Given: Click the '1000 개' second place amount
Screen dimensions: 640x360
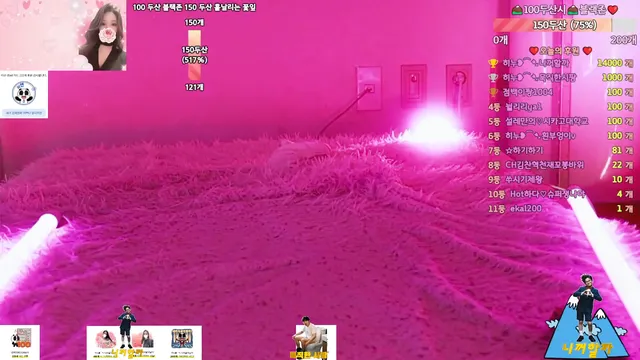Looking at the screenshot, I should (x=618, y=78).
